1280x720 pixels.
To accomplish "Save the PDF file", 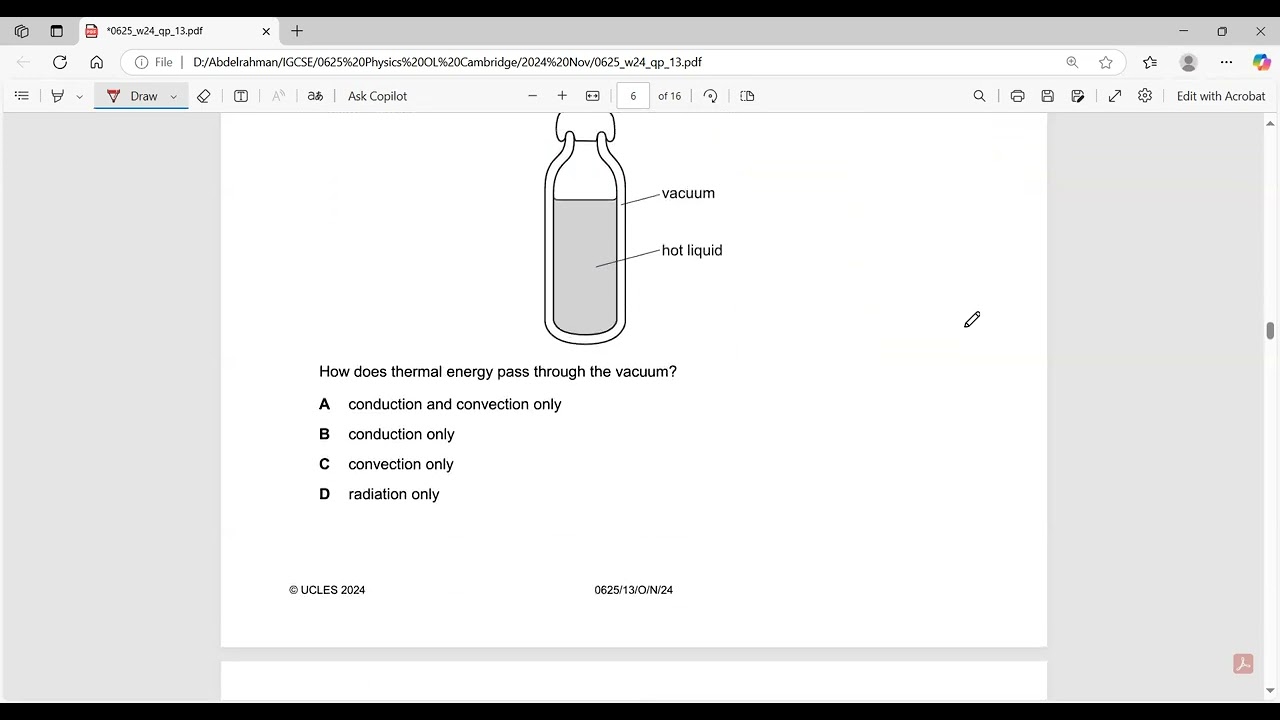I will (1047, 96).
